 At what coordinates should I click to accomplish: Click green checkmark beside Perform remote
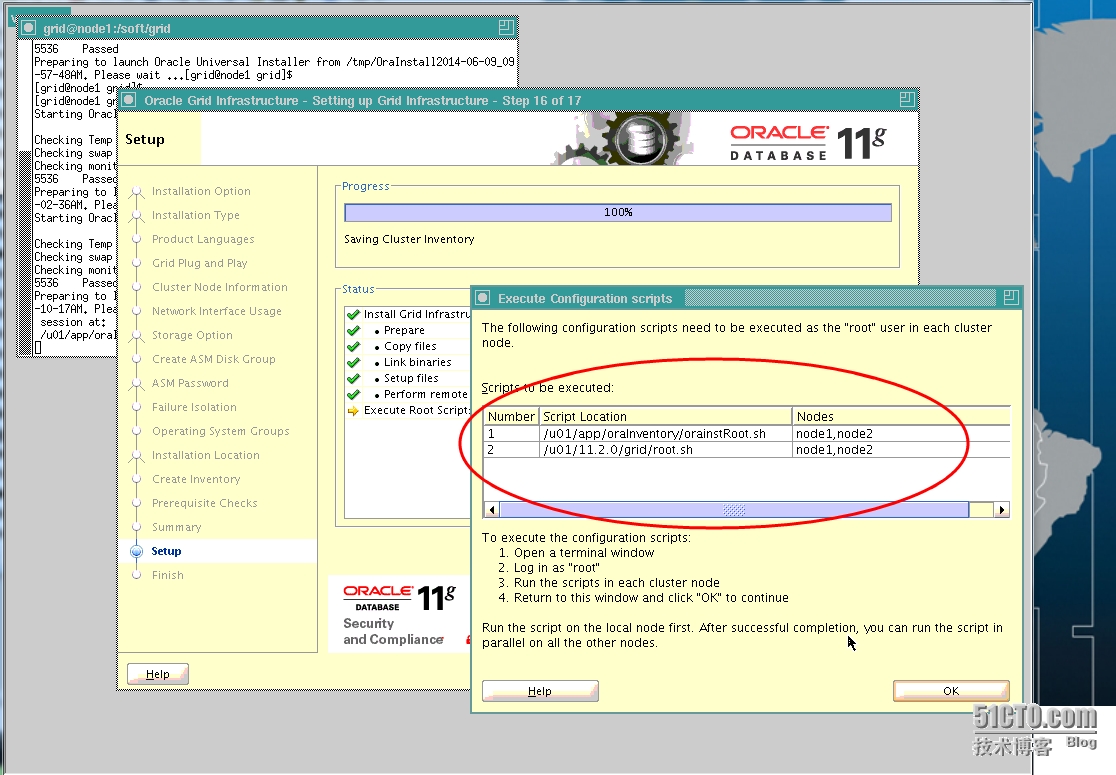click(353, 394)
